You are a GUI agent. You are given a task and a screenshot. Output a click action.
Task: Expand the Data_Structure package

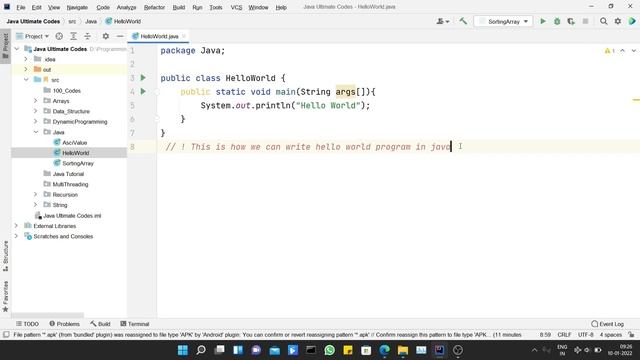point(36,111)
